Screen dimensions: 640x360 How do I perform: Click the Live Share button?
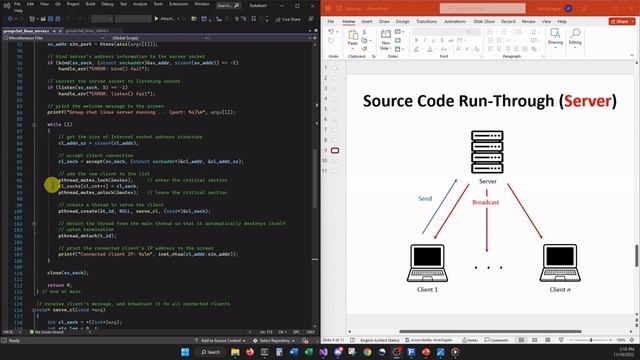[288, 19]
